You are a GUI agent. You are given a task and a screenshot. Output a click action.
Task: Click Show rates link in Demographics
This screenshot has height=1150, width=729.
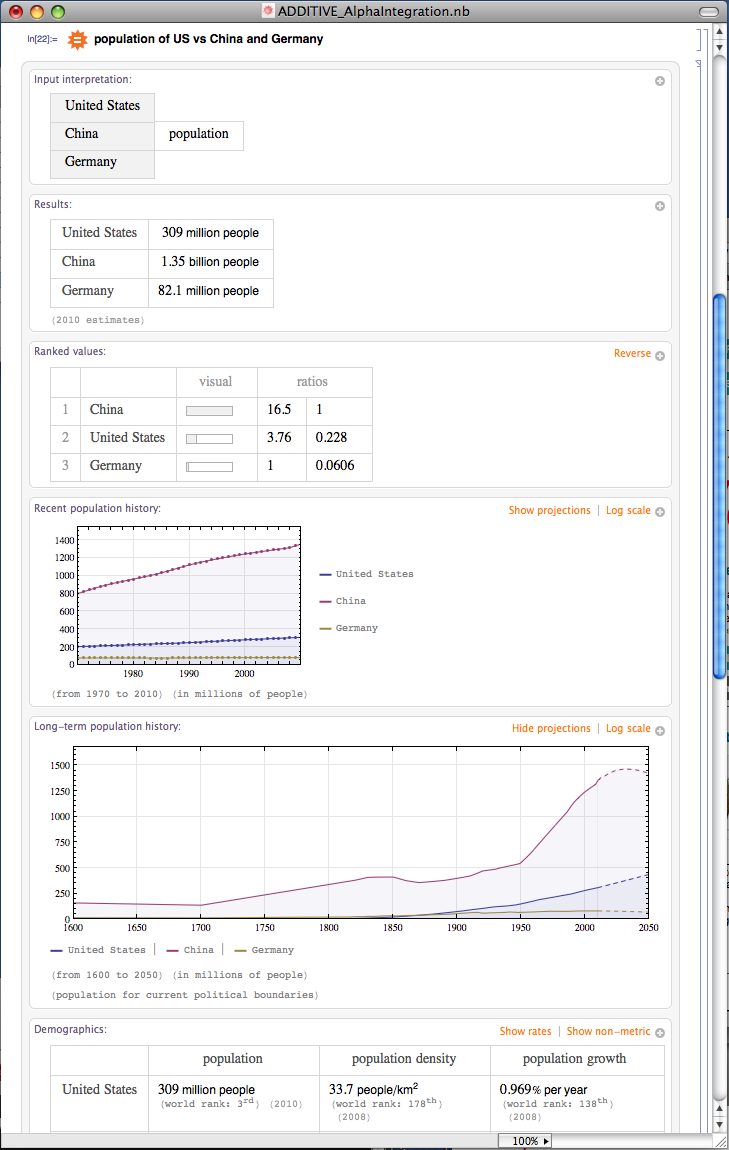click(x=525, y=1032)
